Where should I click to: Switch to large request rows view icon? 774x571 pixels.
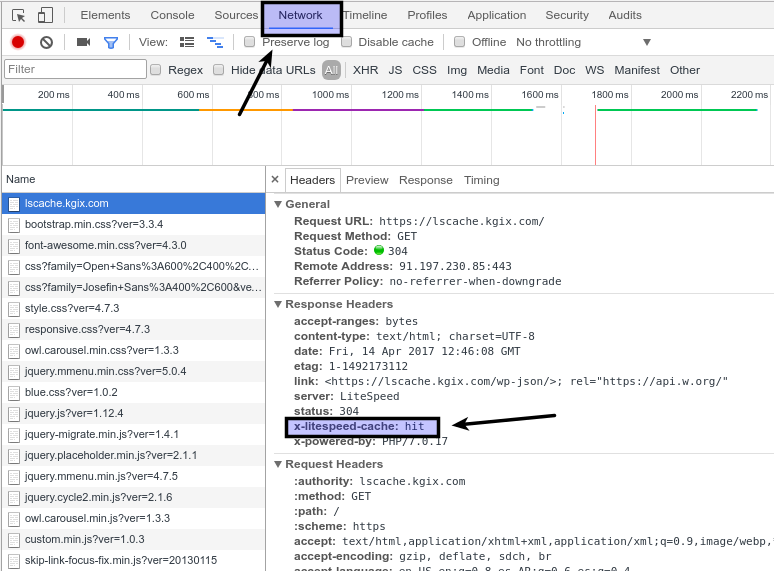[187, 42]
